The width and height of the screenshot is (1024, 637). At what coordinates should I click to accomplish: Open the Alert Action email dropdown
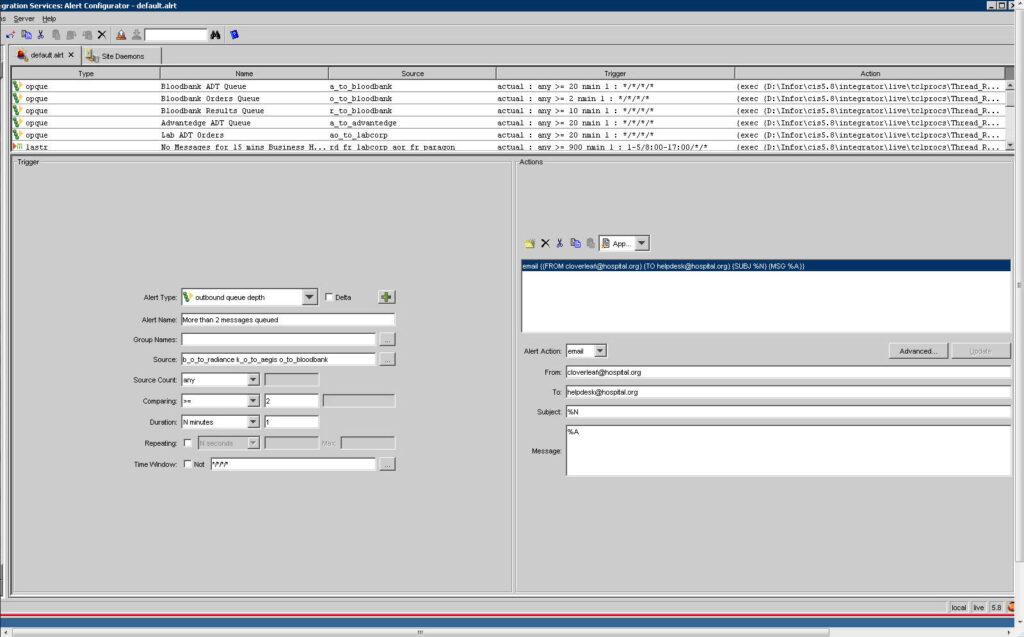(599, 351)
